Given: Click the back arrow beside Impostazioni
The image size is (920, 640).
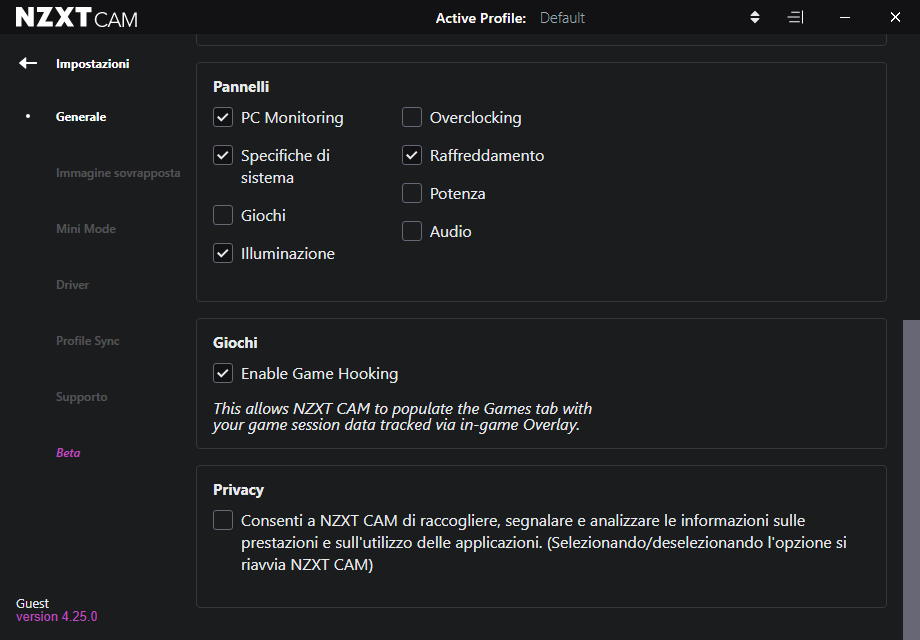Looking at the screenshot, I should (x=28, y=63).
